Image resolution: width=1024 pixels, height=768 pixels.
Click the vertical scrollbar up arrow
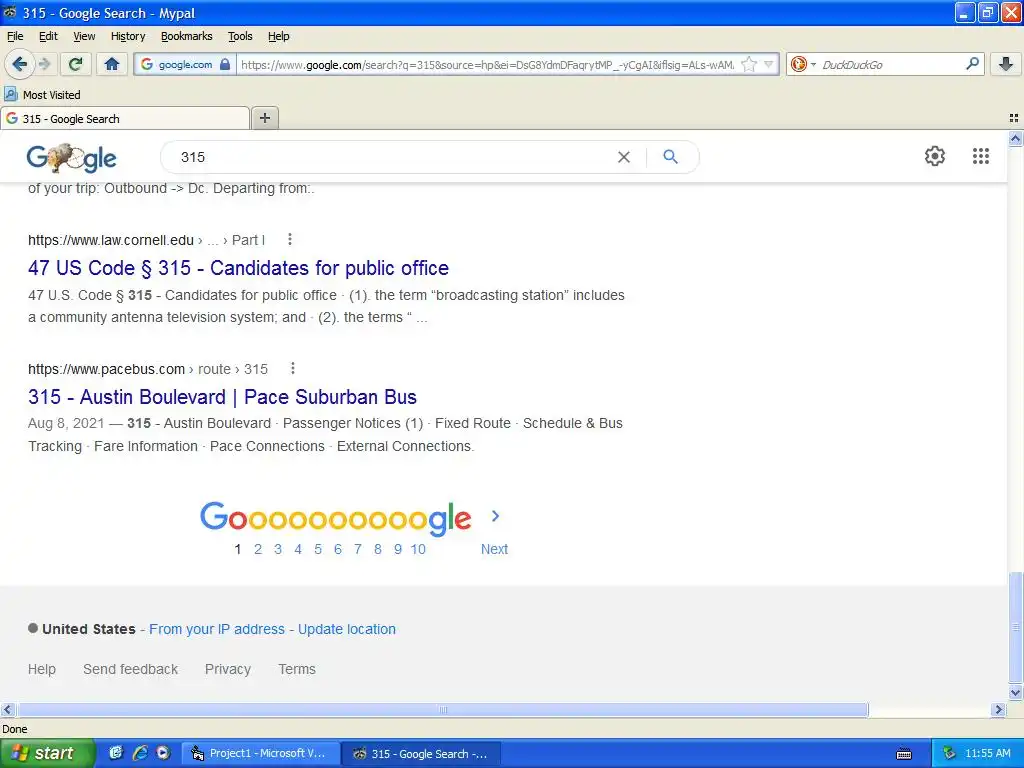(x=1015, y=138)
